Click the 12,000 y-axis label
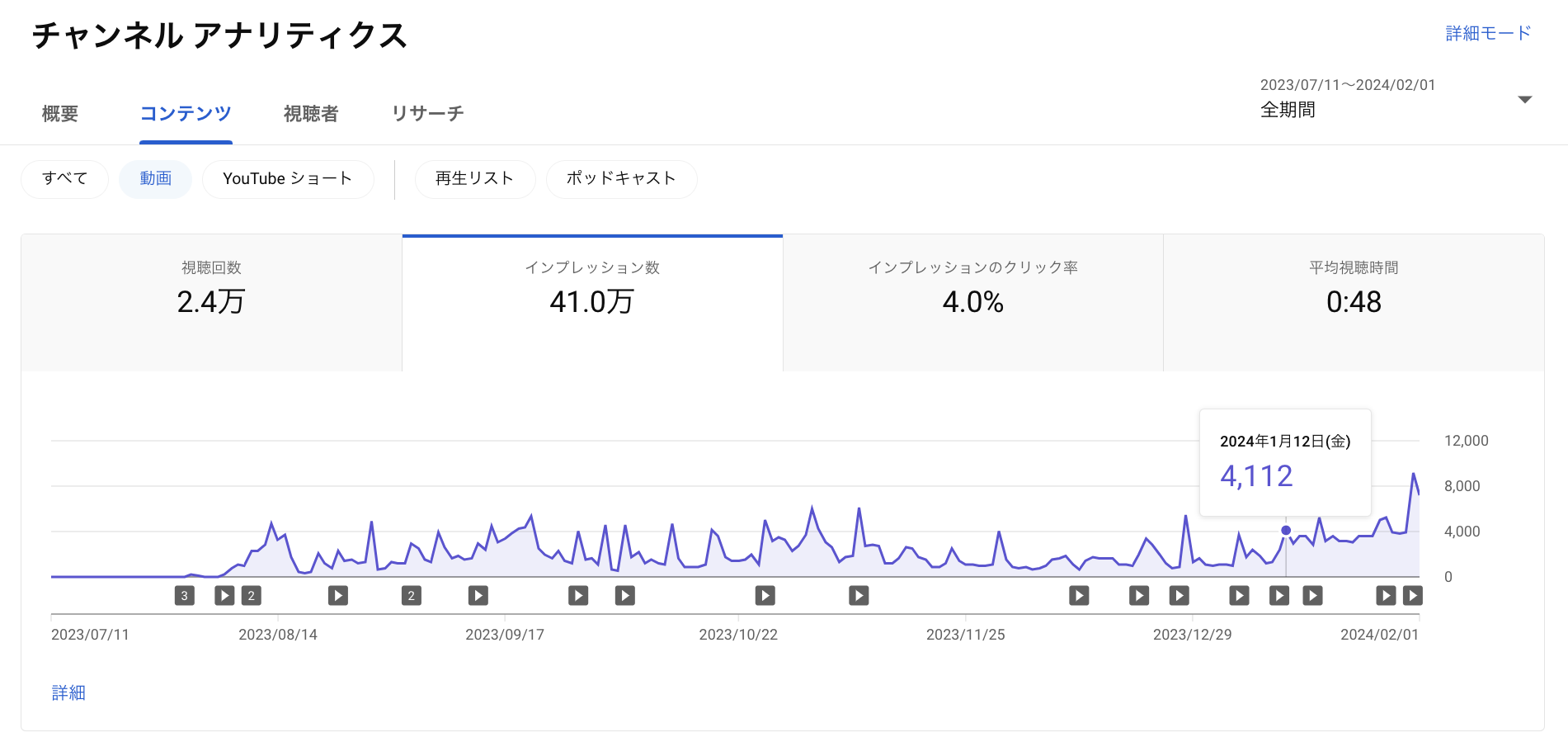1568x742 pixels. [x=1466, y=441]
